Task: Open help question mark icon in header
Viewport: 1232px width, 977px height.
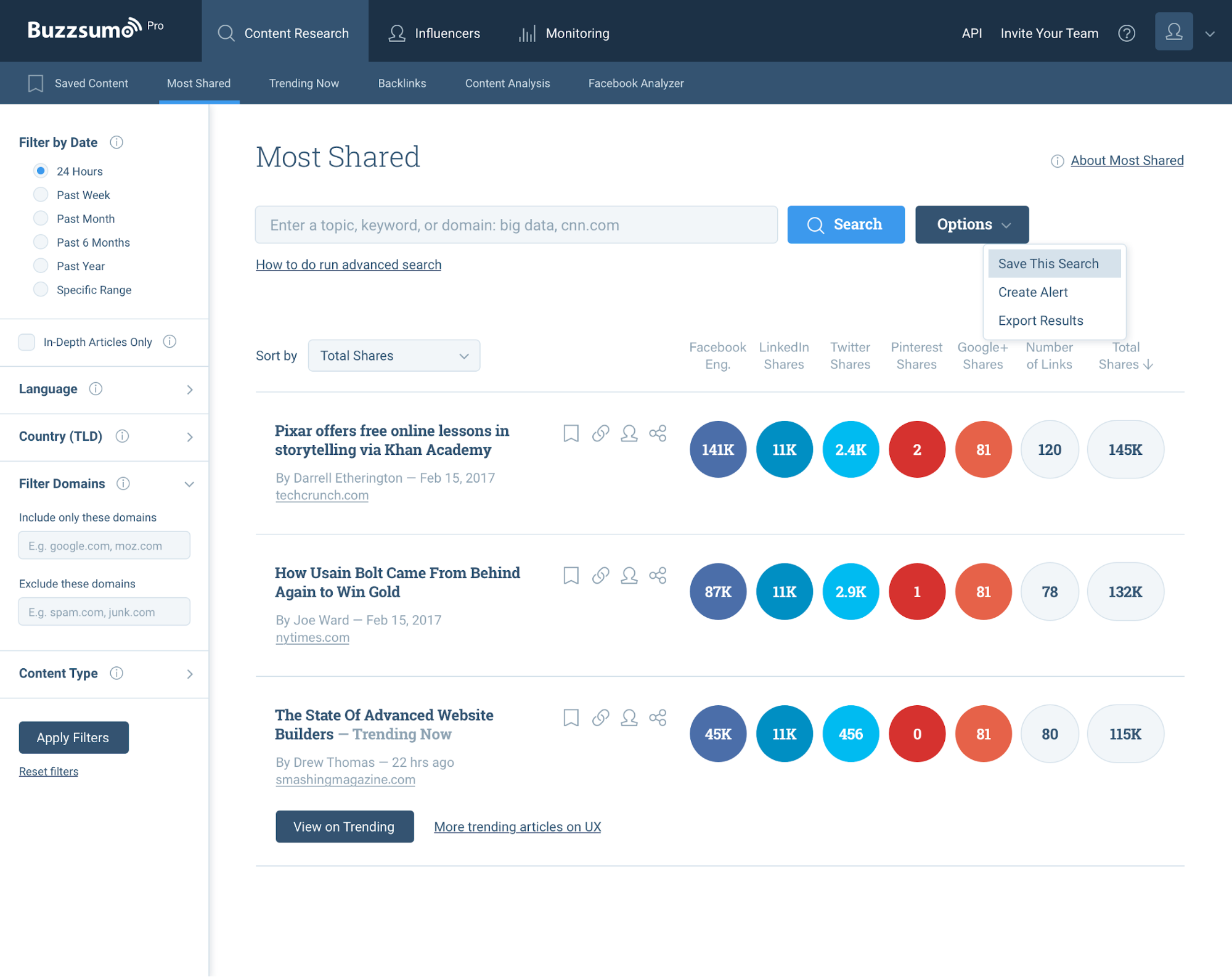Action: [1126, 33]
